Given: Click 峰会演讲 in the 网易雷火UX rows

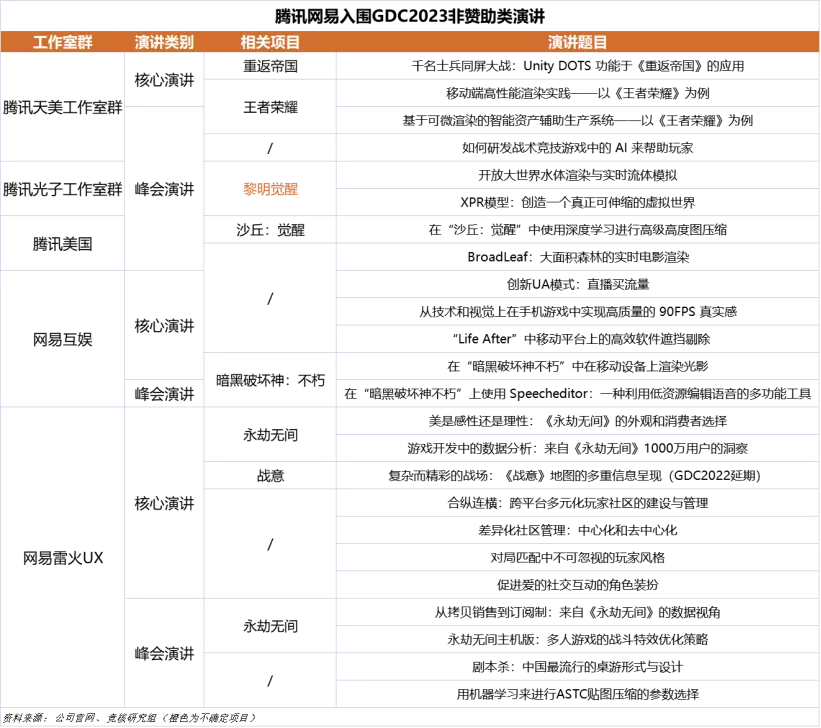Looking at the screenshot, I should pos(164,654).
